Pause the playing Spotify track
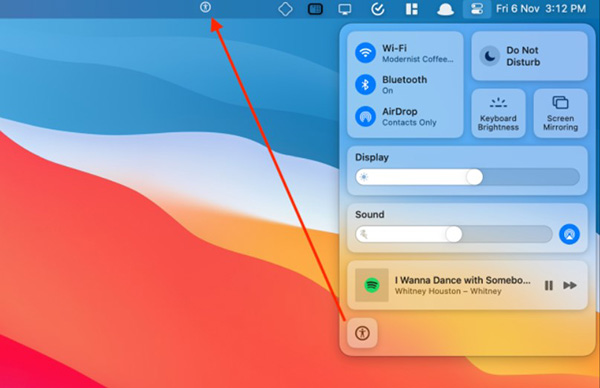Viewport: 600px width, 388px height. point(548,285)
